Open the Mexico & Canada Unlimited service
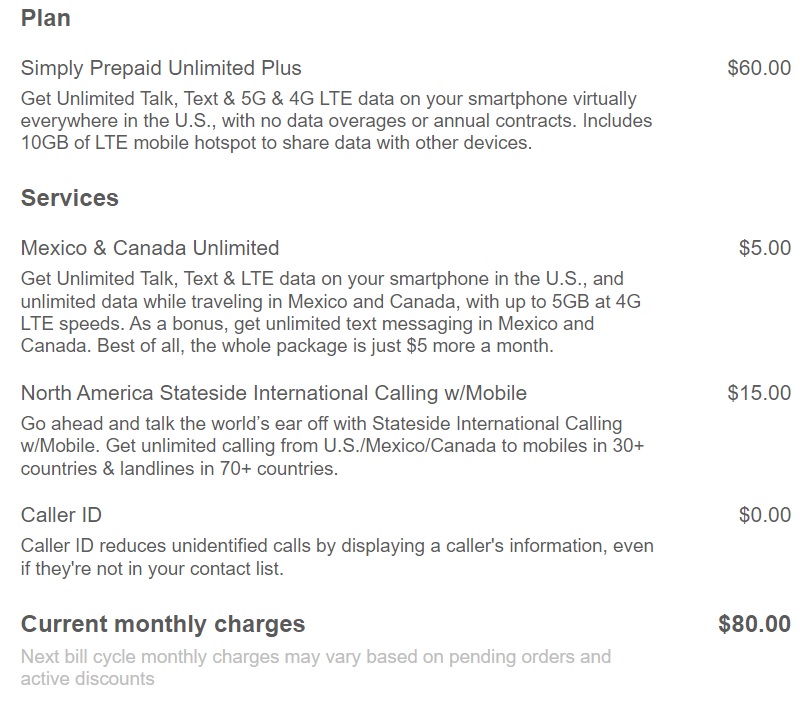This screenshot has height=702, width=811. (150, 248)
